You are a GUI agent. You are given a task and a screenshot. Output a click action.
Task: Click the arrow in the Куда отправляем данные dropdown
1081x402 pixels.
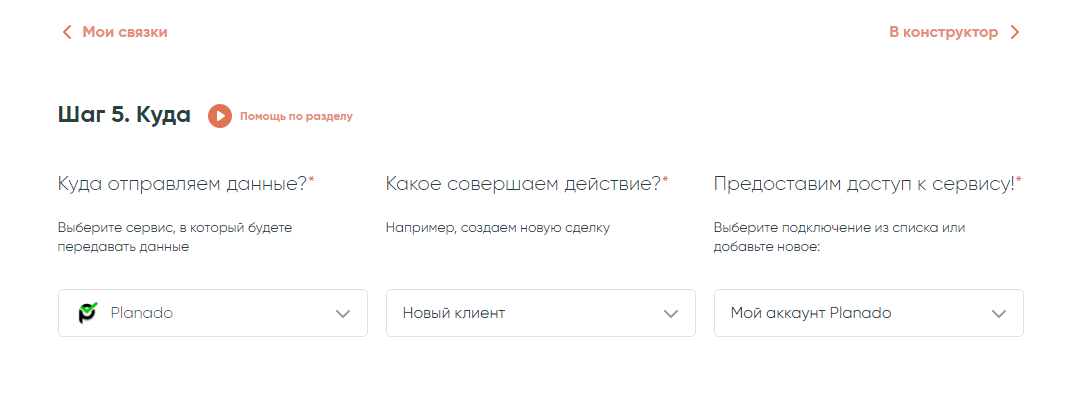[x=343, y=313]
